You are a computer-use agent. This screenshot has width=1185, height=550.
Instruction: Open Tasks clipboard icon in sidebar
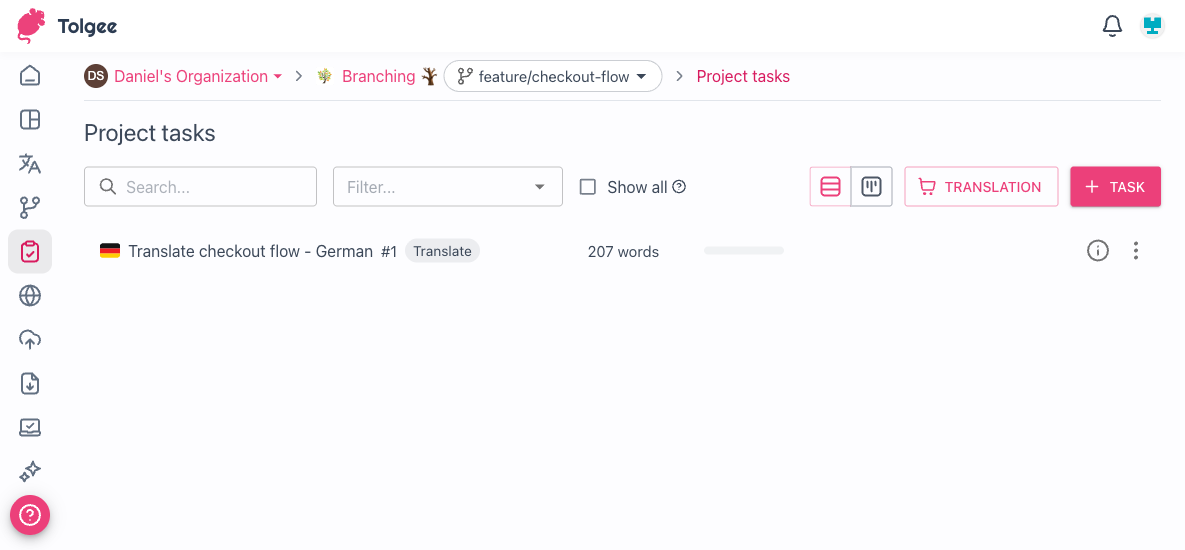(x=30, y=252)
